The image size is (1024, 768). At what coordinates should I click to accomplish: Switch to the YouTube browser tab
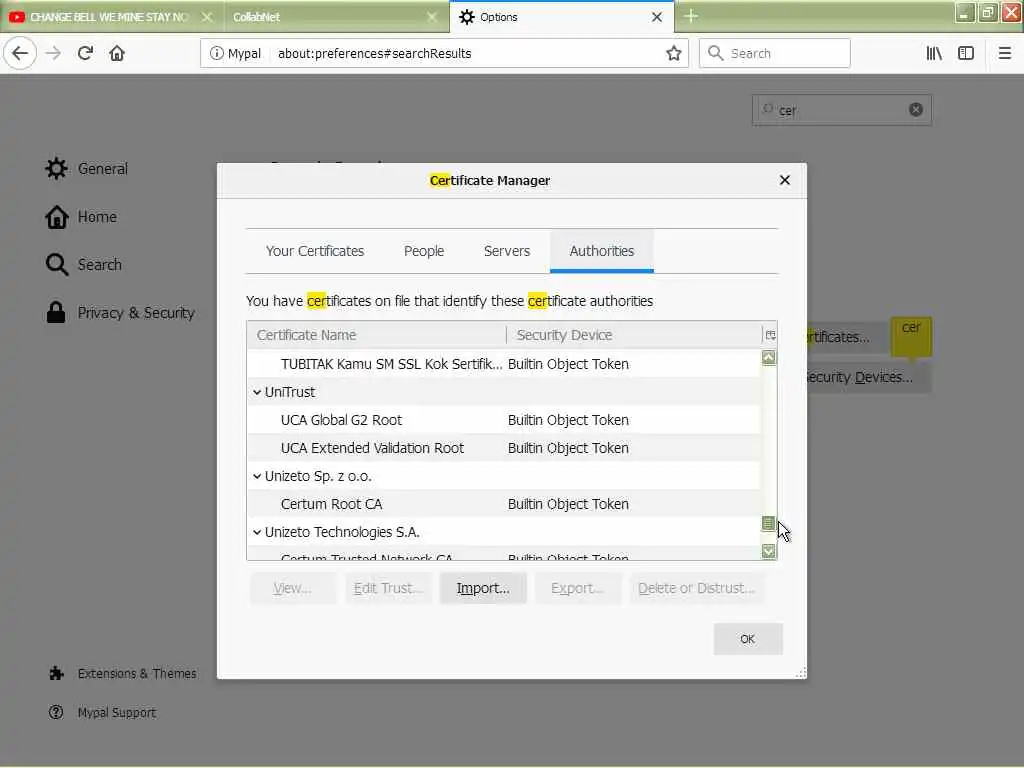click(111, 17)
